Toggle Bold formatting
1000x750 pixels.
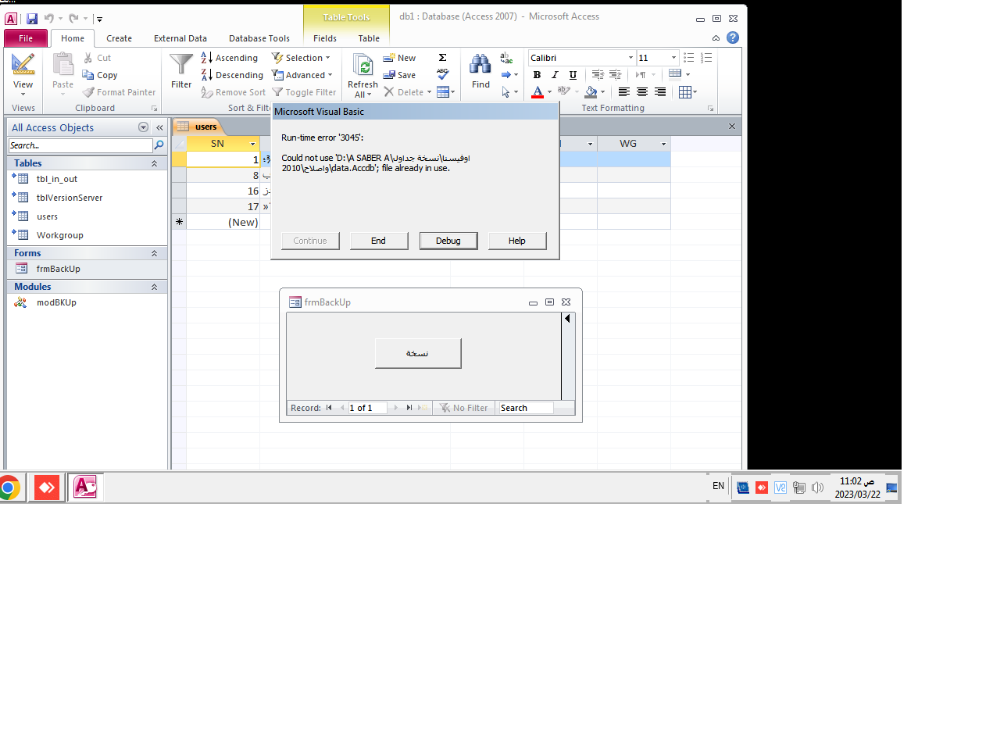(537, 75)
